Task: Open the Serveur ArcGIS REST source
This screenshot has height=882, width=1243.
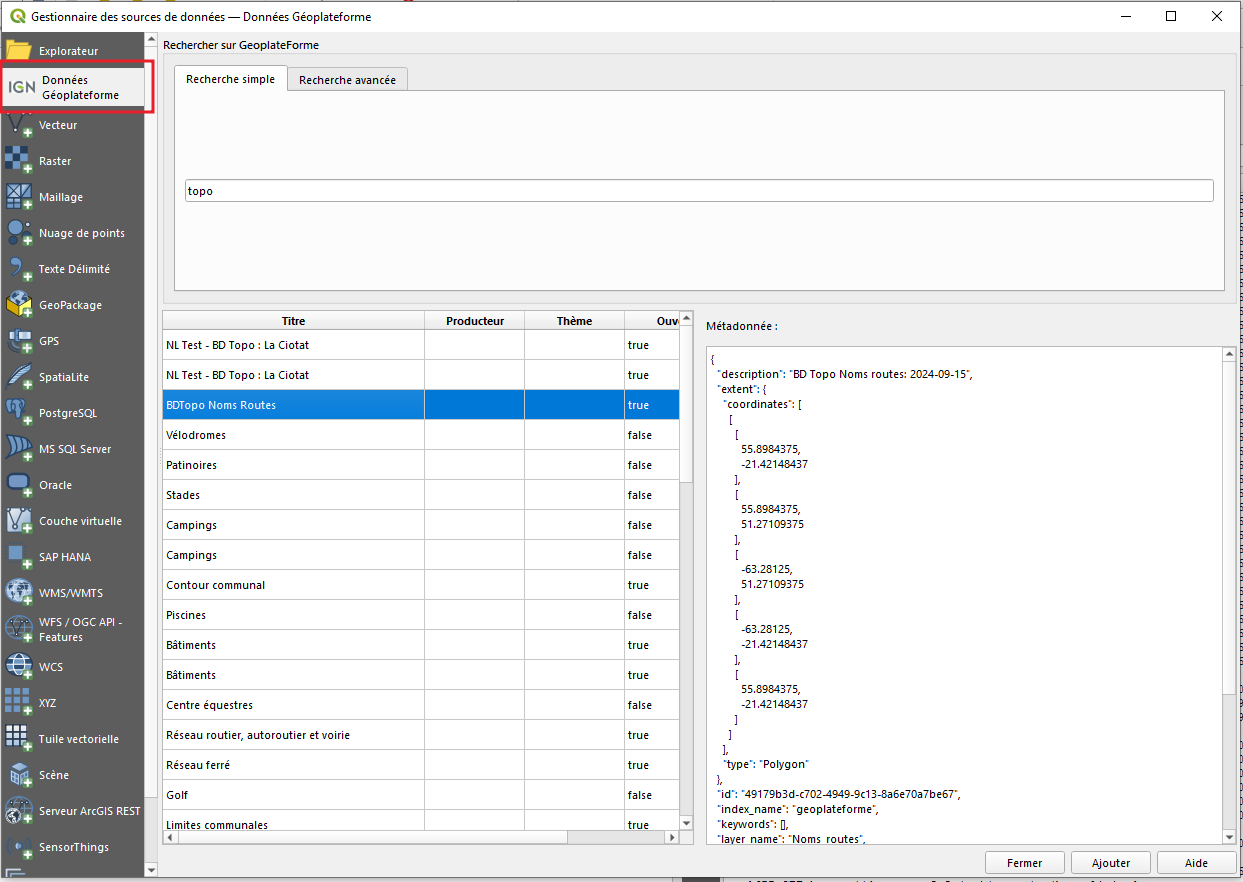Action: point(72,811)
